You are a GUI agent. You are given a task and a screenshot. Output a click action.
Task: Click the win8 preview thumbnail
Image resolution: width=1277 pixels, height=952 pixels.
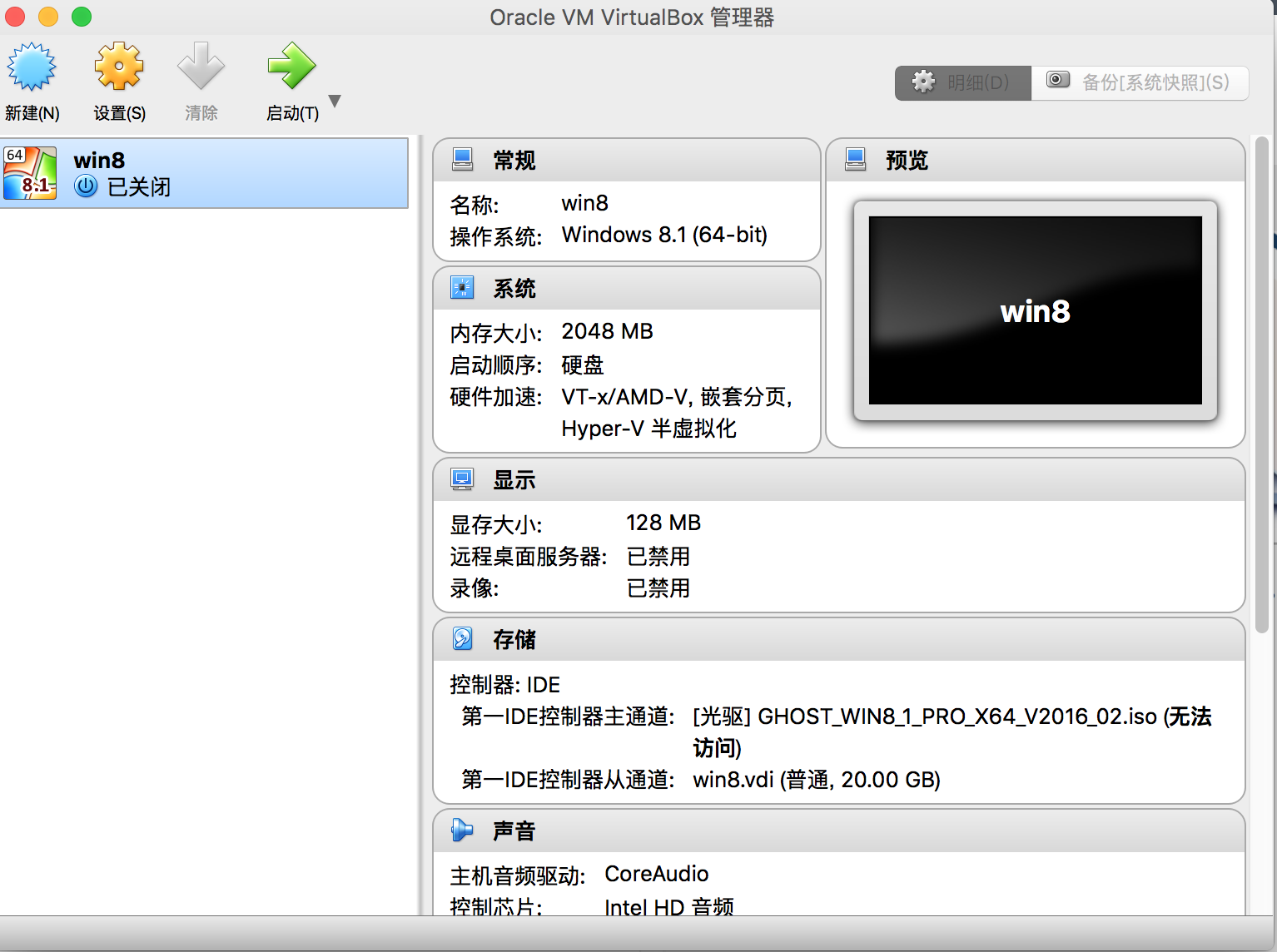(1036, 310)
